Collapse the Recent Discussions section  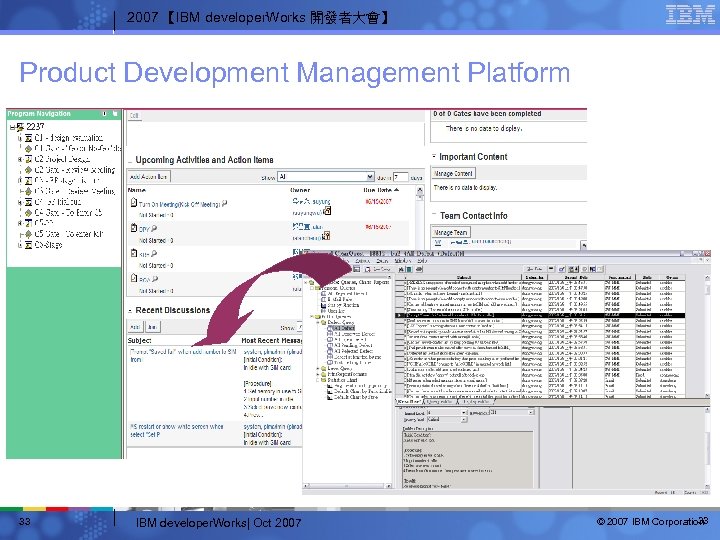[130, 311]
